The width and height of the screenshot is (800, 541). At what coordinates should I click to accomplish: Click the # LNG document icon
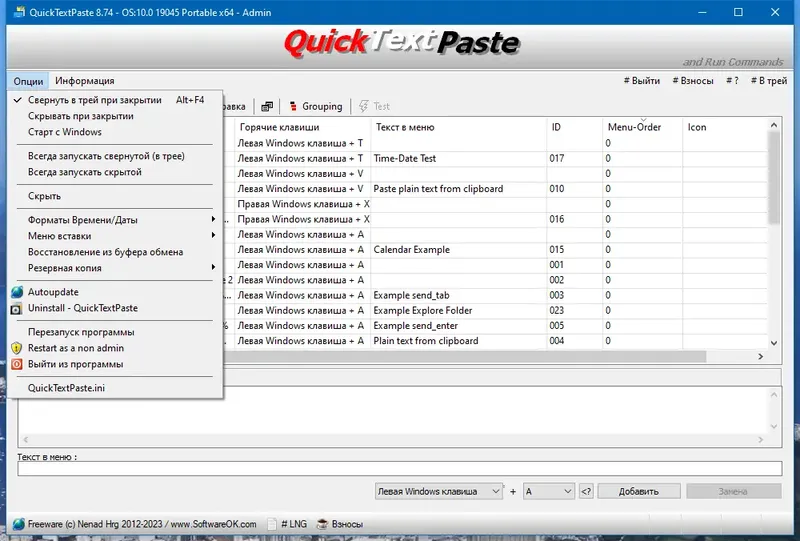[272, 524]
